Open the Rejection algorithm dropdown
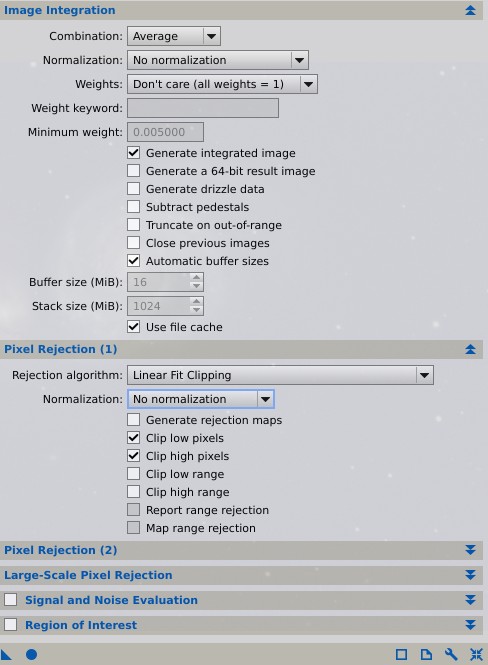The image size is (488, 665). 280,375
